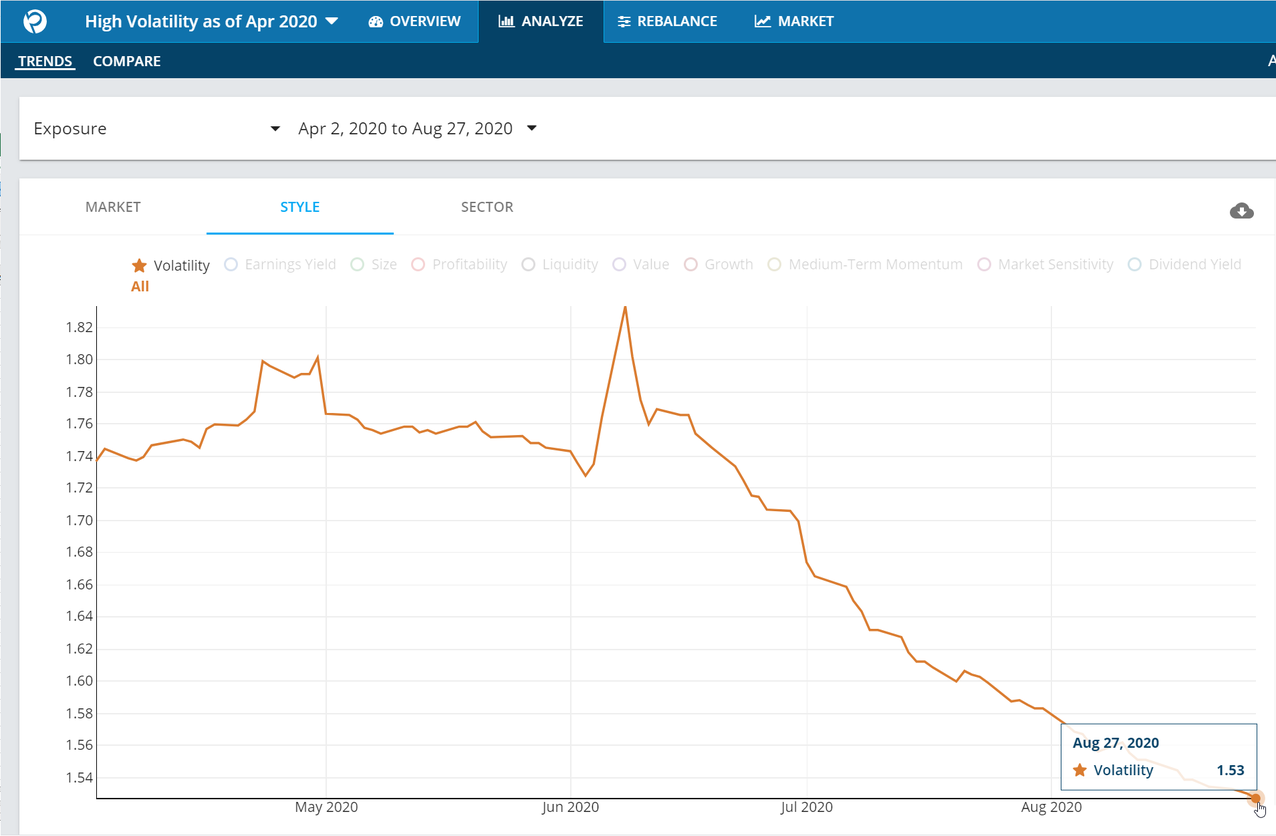The height and width of the screenshot is (836, 1276).
Task: Click the Growth factor circle
Action: pos(691,265)
